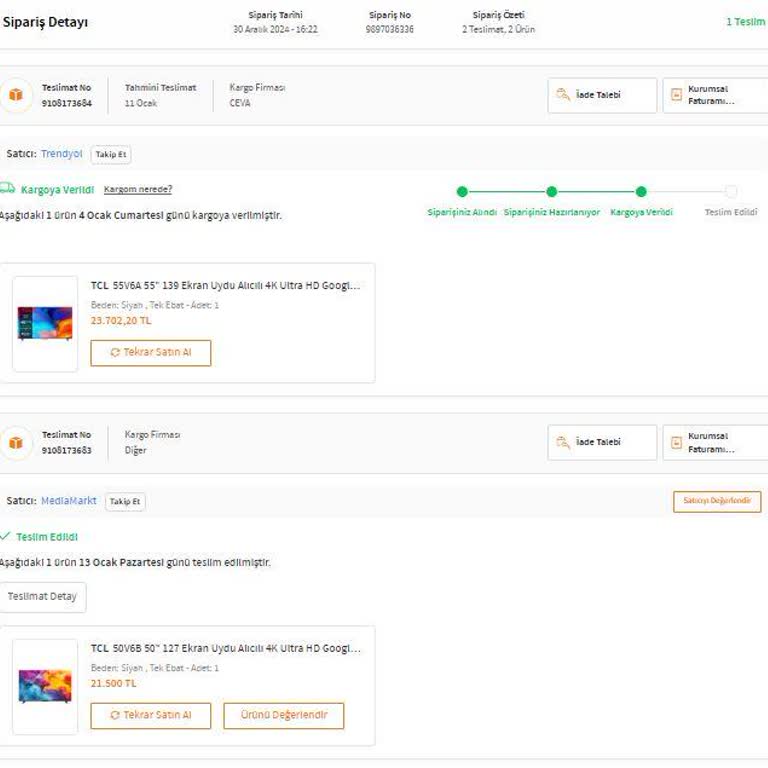This screenshot has height=768, width=768.
Task: Select the 2 Teslimat, 2 Ürün summary
Action: tap(499, 29)
